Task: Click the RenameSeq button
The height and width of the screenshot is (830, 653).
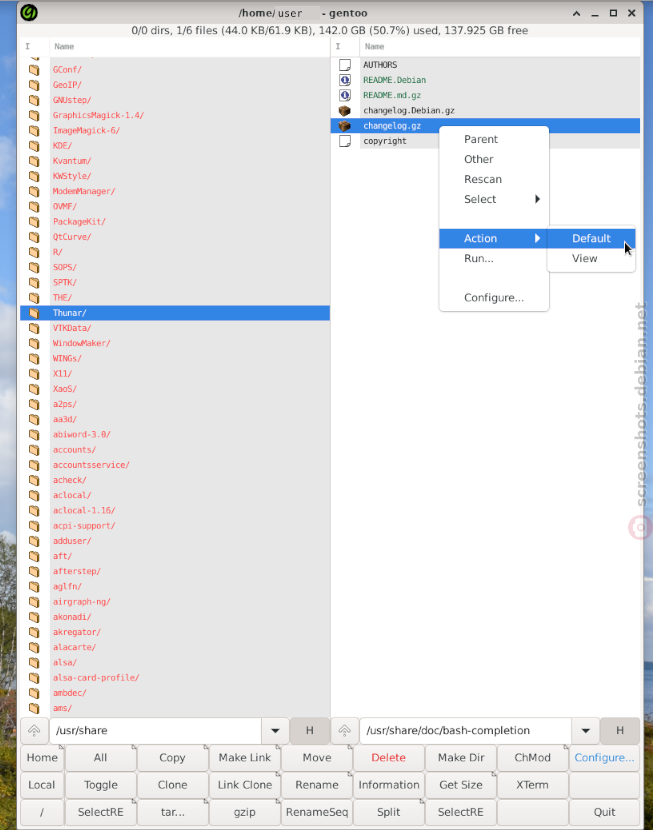Action: [316, 812]
